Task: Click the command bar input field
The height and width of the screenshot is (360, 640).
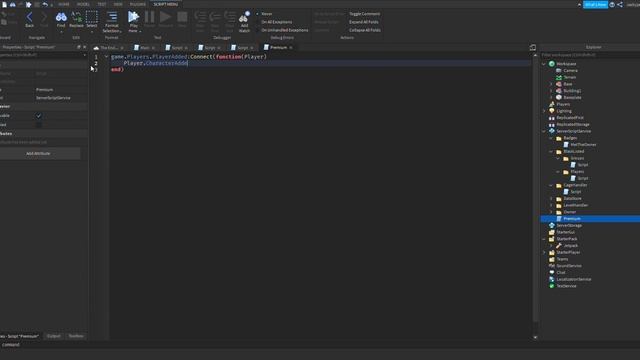Action: point(320,344)
